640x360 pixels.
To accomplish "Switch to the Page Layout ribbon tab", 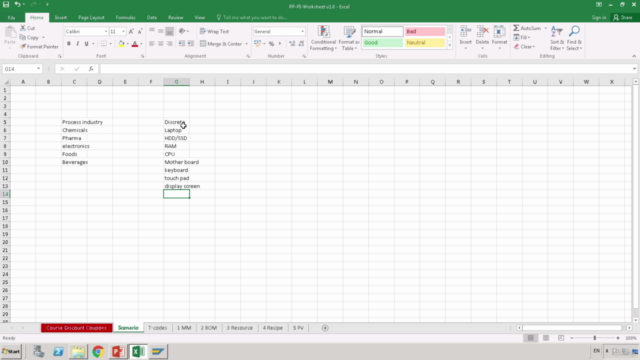I will pos(91,18).
